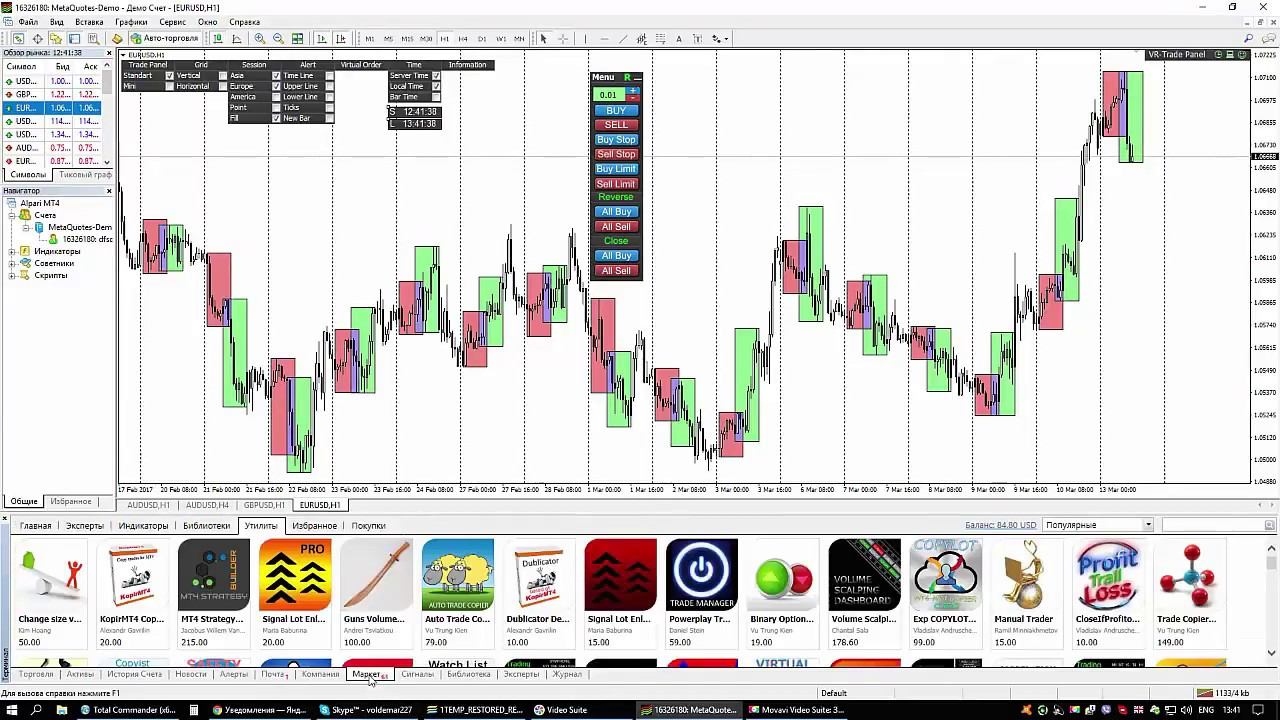Toggle the Standart trade panel checkbox
Viewport: 1280px width, 720px height.
coord(170,76)
